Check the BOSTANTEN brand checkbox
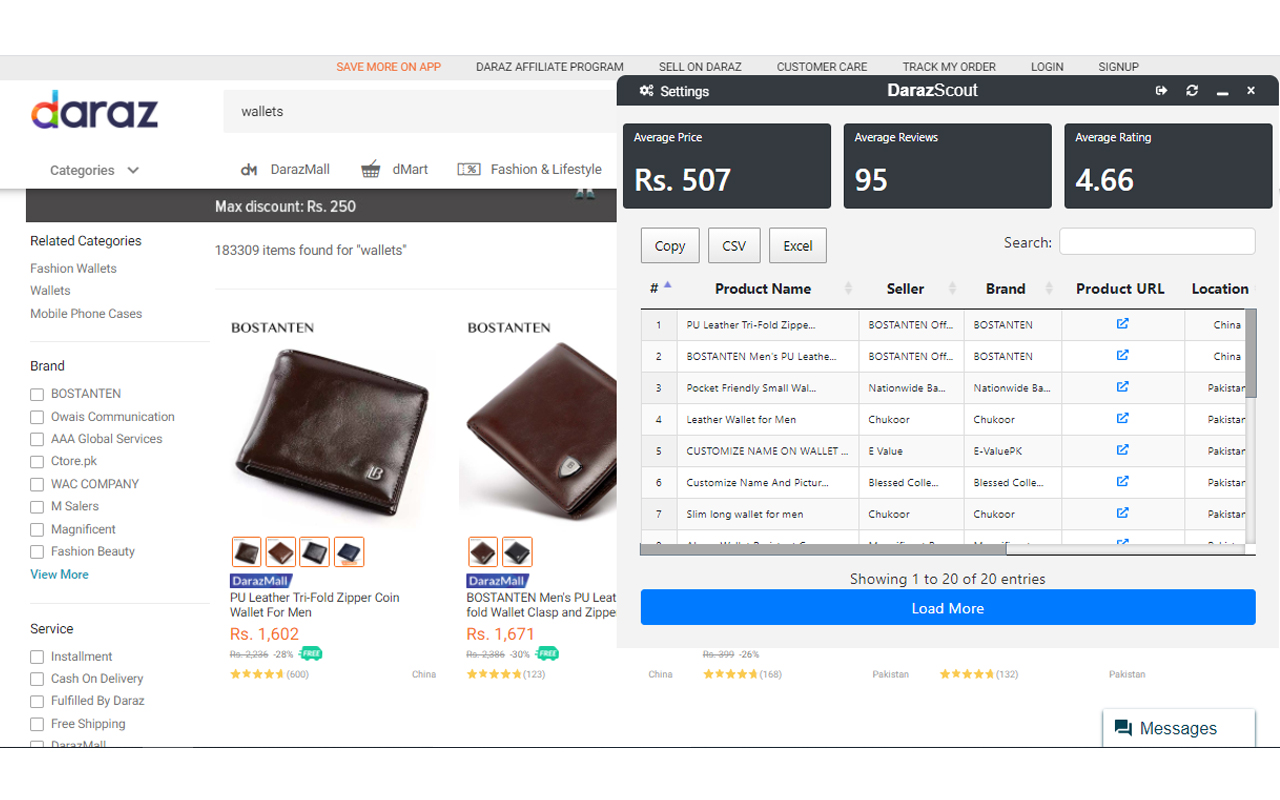 [x=37, y=394]
